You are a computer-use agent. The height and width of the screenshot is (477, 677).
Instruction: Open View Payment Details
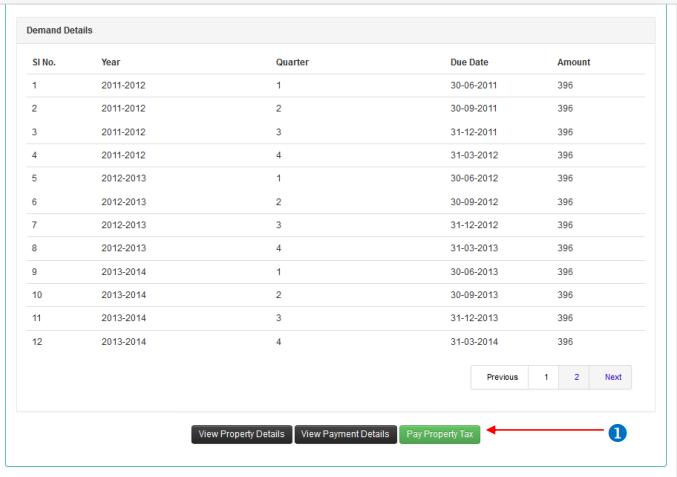[345, 434]
